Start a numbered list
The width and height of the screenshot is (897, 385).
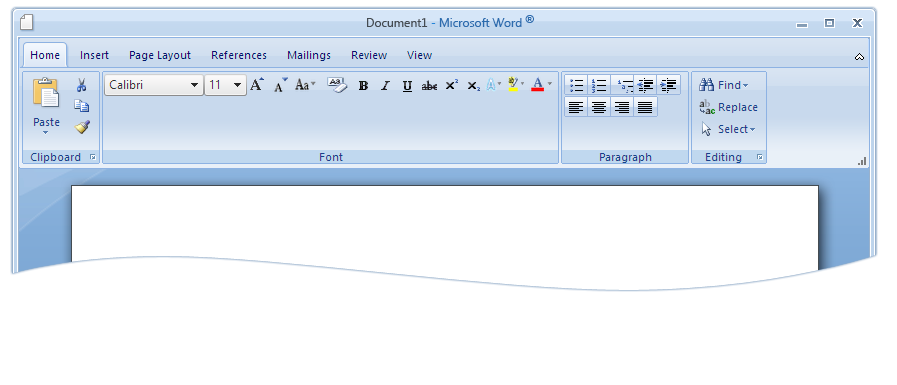pyautogui.click(x=599, y=85)
